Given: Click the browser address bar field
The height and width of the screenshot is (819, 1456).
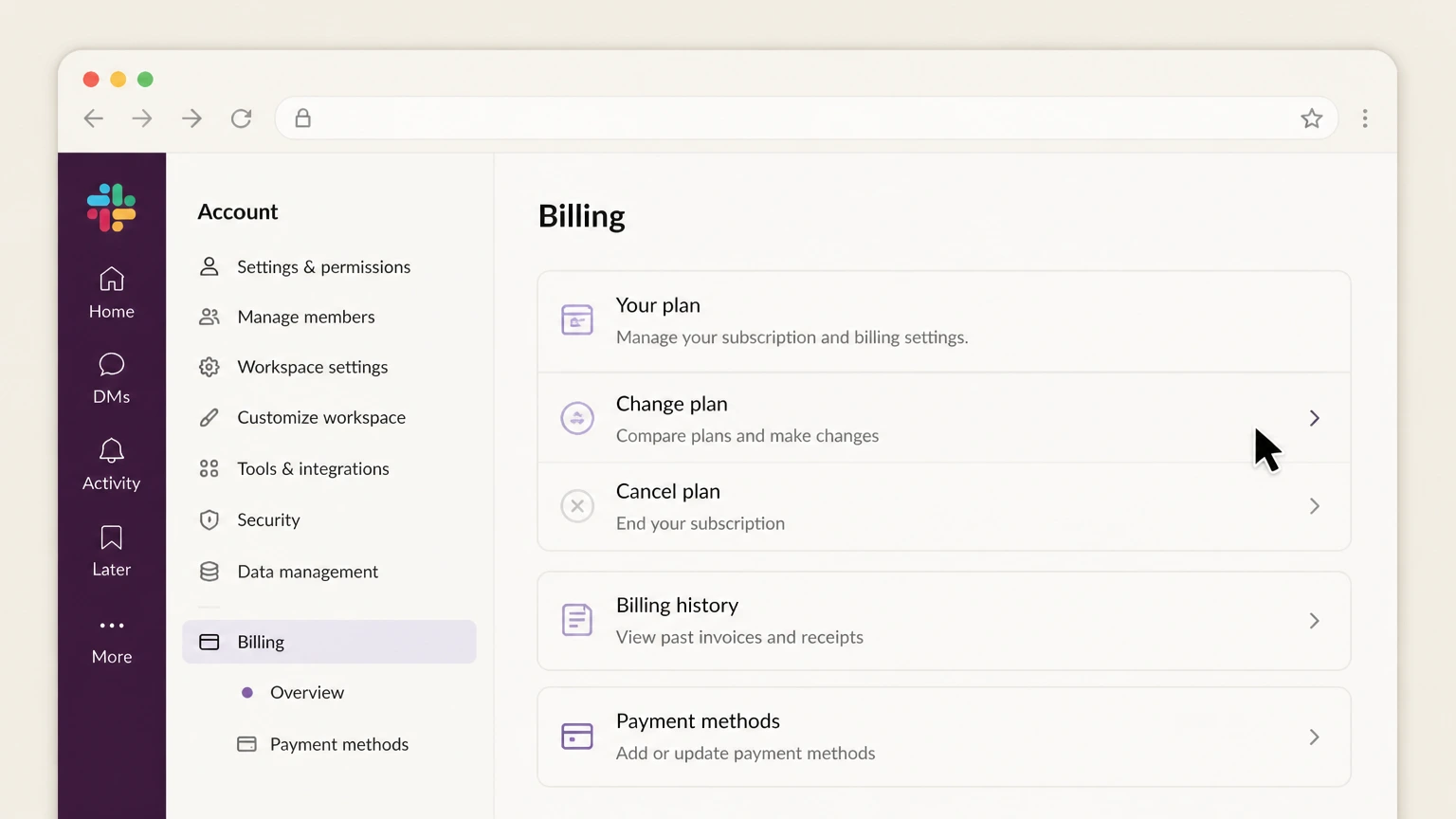Looking at the screenshot, I should click(806, 118).
